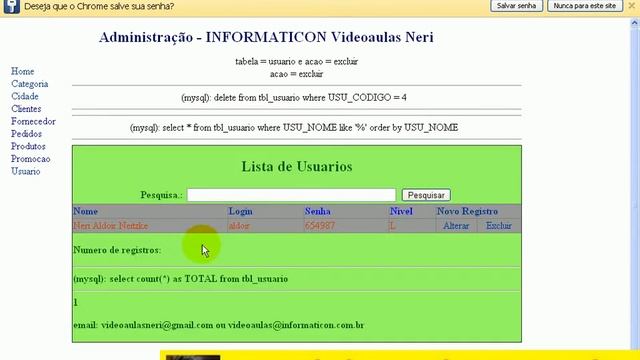640x360 pixels.
Task: Sort by the Nome column header
Action: (85, 211)
